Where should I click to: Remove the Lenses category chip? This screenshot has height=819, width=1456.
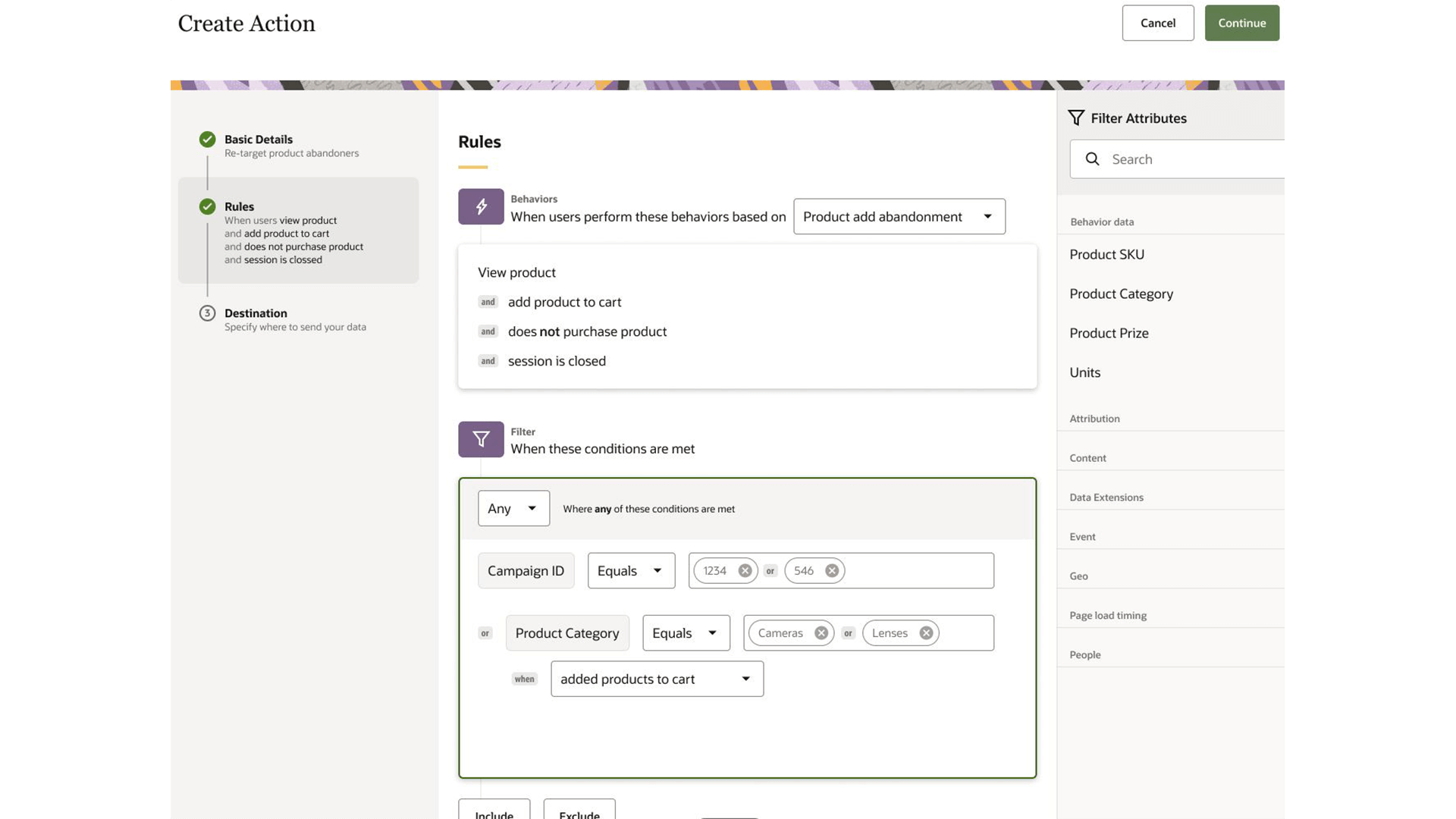point(925,632)
